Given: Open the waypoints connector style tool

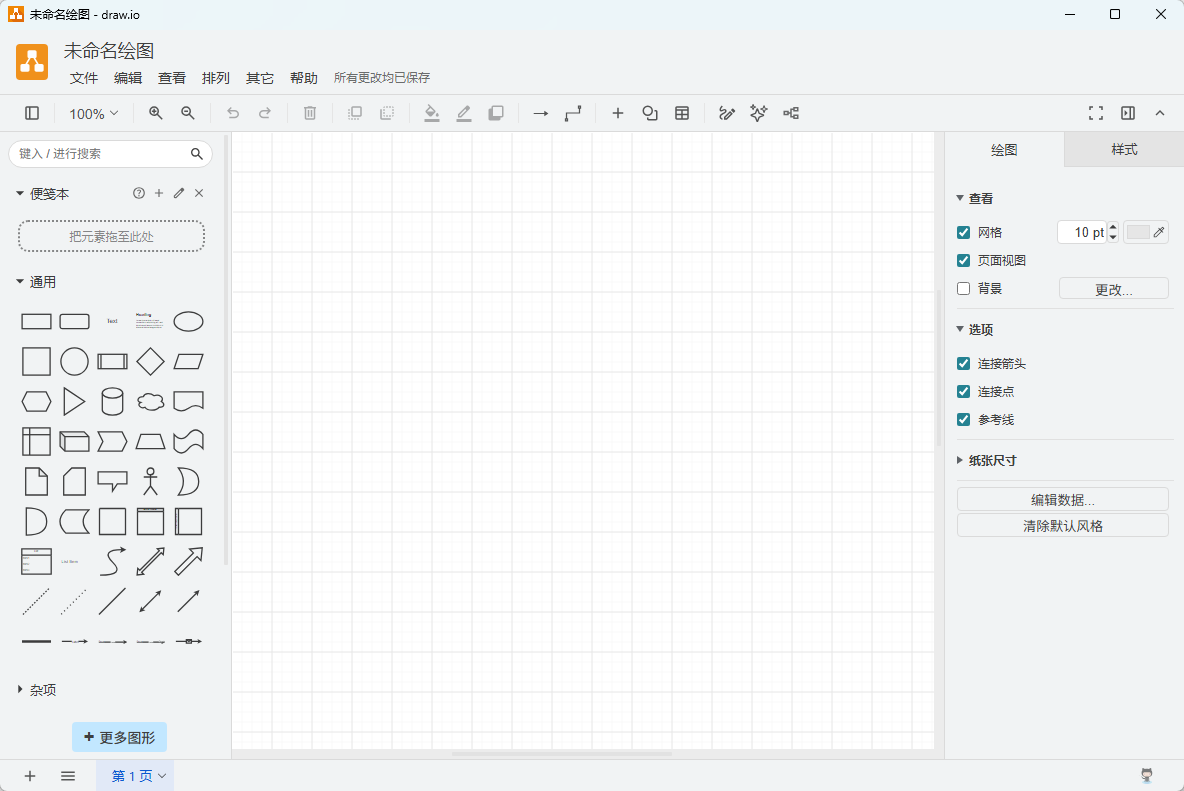Looking at the screenshot, I should pyautogui.click(x=573, y=113).
